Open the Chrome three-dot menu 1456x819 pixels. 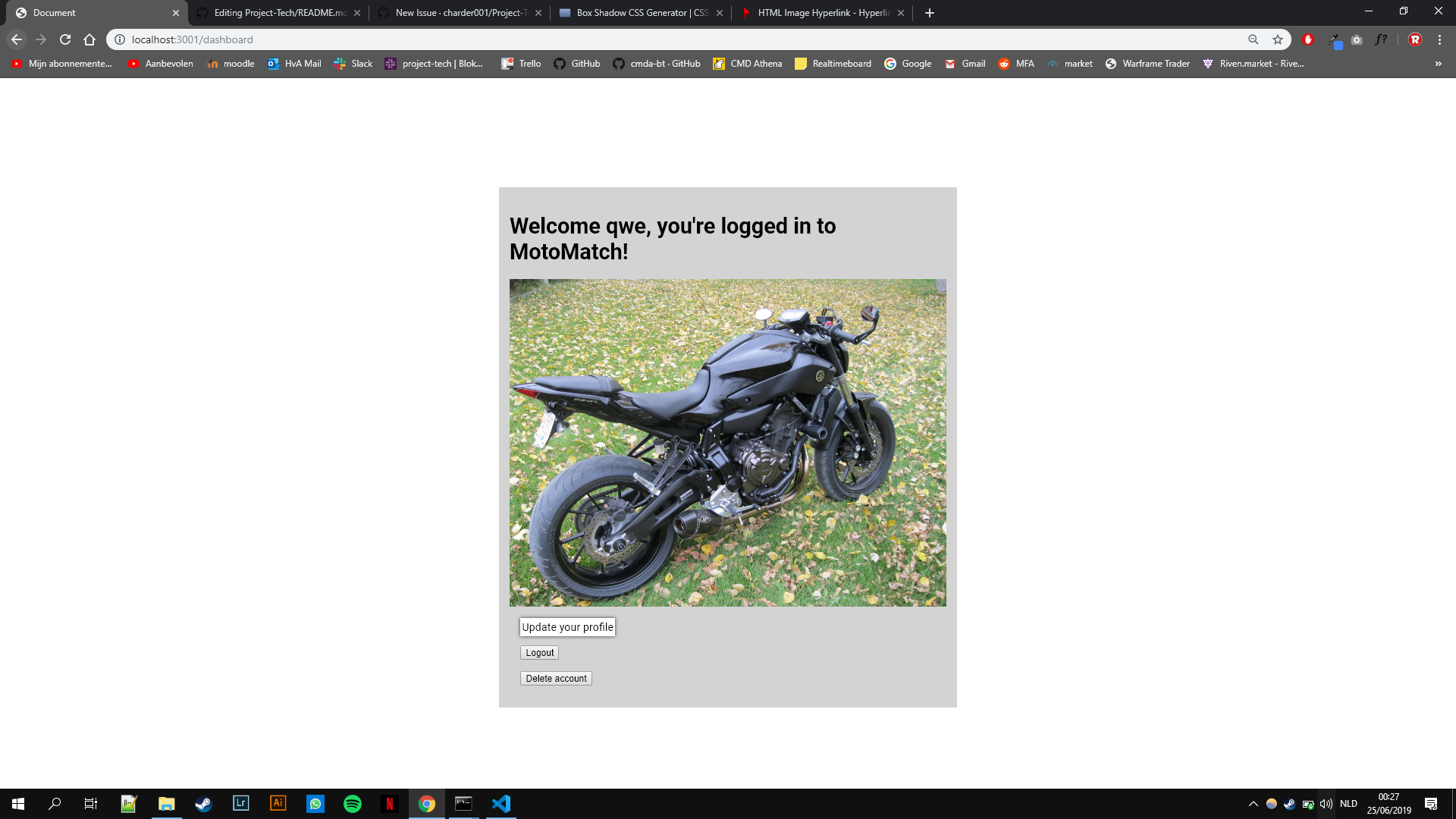click(1440, 39)
